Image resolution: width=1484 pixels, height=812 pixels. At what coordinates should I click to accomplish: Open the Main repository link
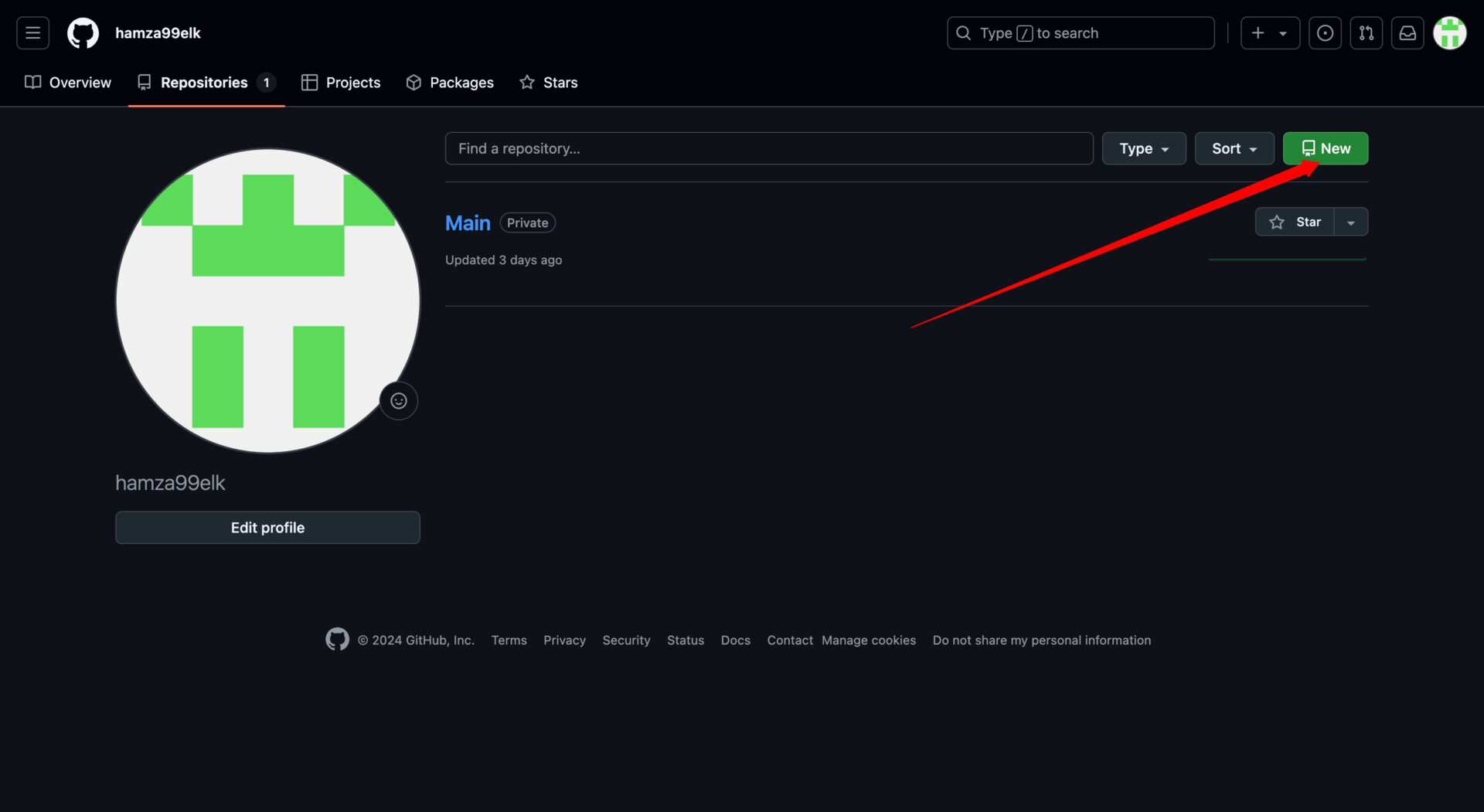[468, 223]
